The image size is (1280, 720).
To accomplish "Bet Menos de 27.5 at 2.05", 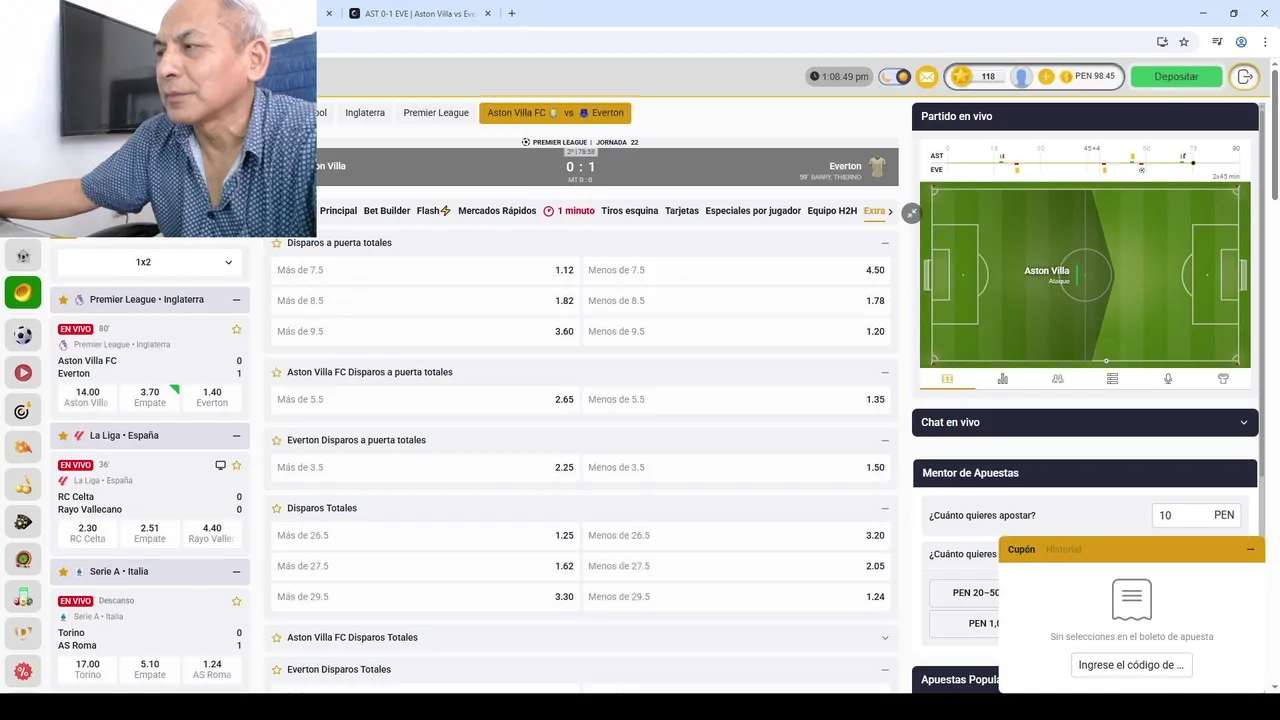I will [x=736, y=566].
